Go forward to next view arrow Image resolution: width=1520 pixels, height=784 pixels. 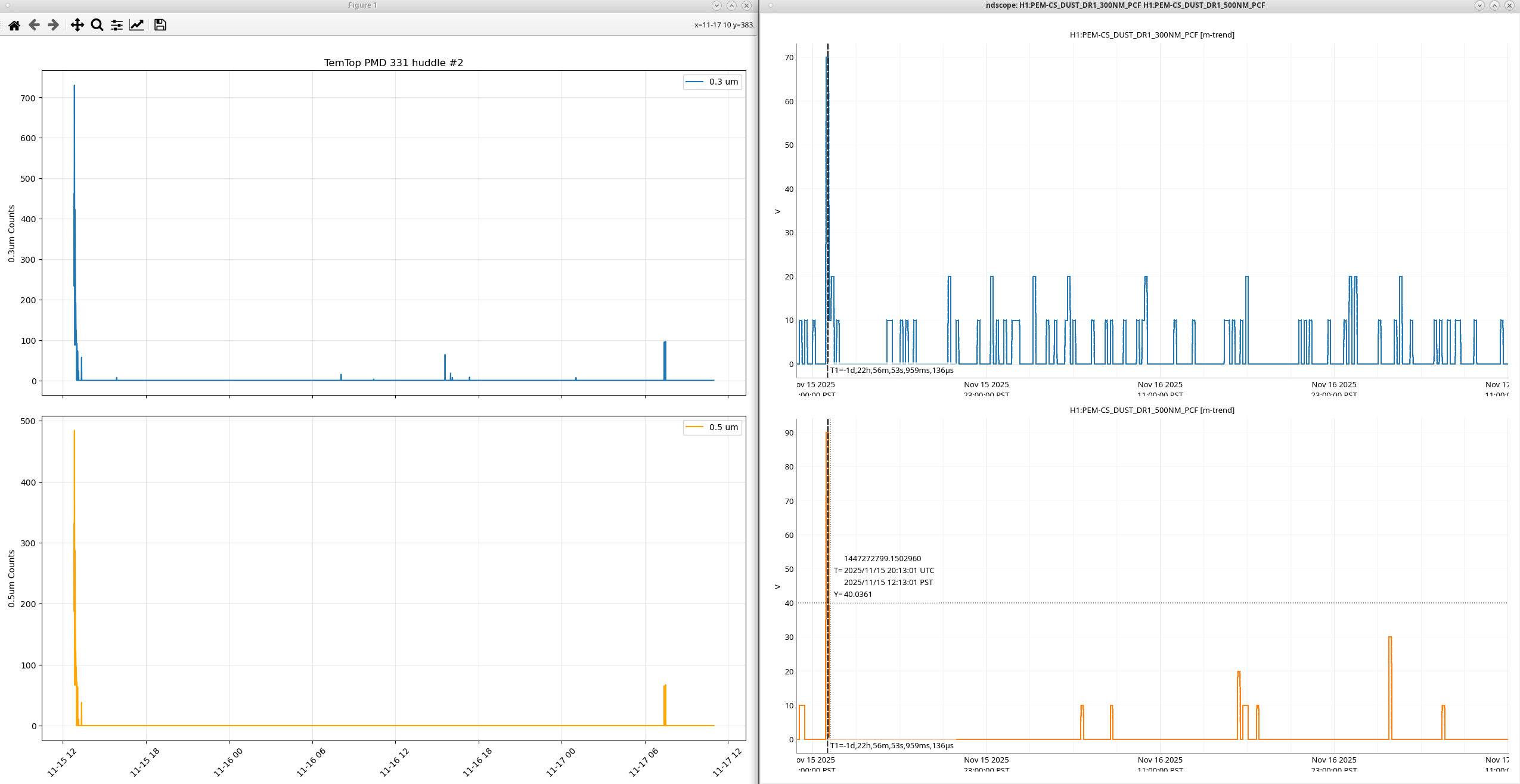pos(53,25)
